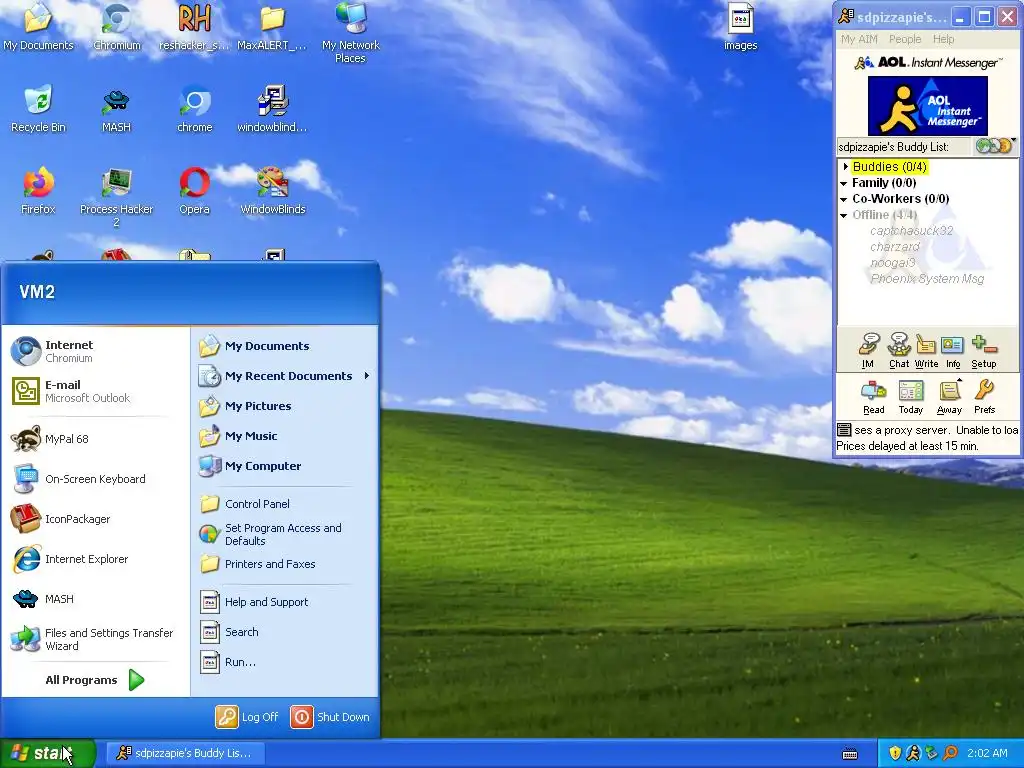Click the AIM running-man tray icon
Screen dimensions: 1024x768
click(913, 753)
